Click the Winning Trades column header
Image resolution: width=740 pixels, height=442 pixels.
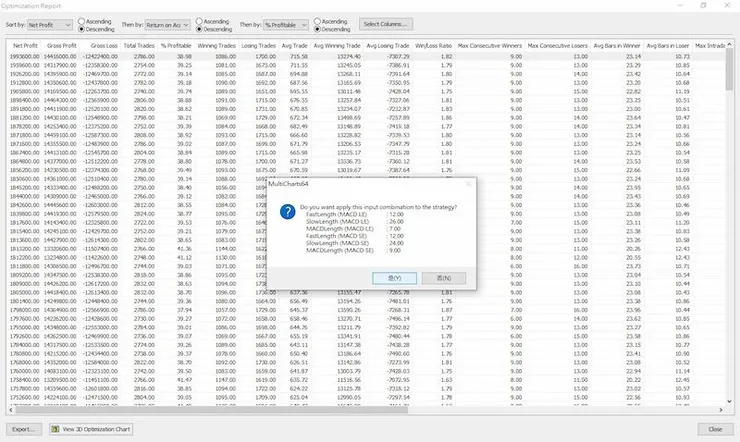(216, 46)
